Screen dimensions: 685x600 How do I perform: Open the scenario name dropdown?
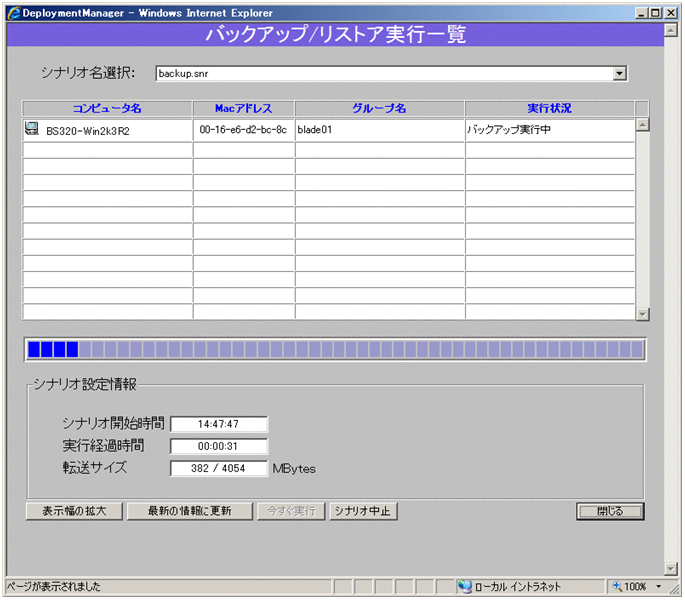pyautogui.click(x=619, y=73)
